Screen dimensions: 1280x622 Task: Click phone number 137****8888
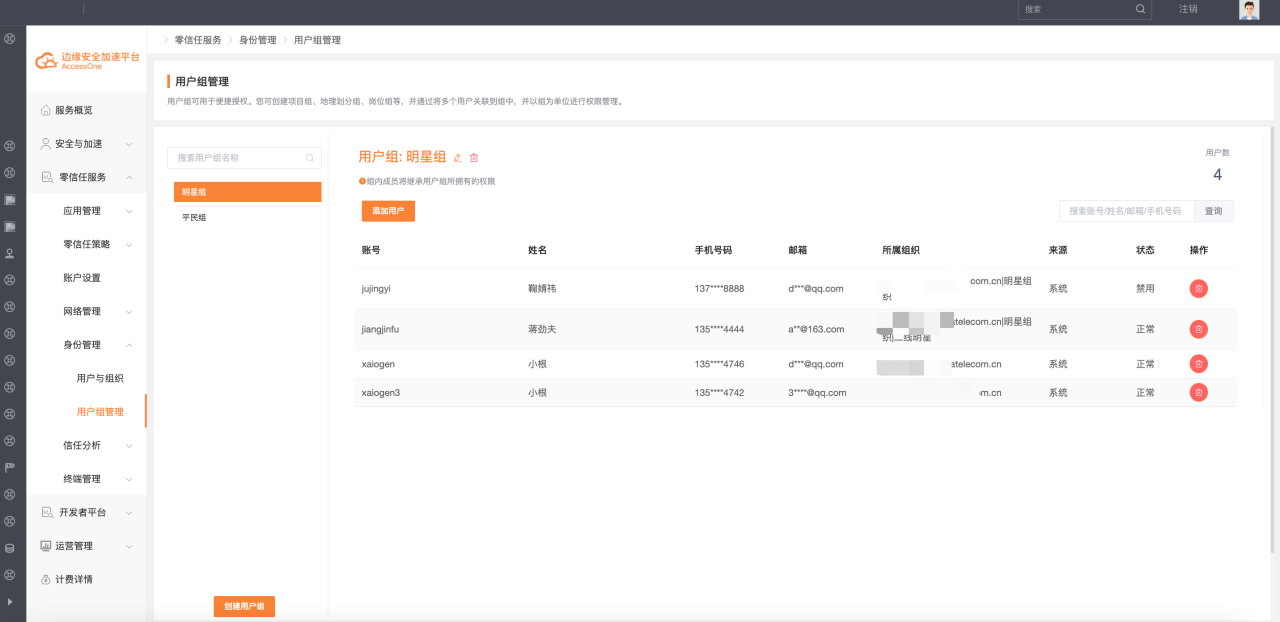pyautogui.click(x=719, y=289)
